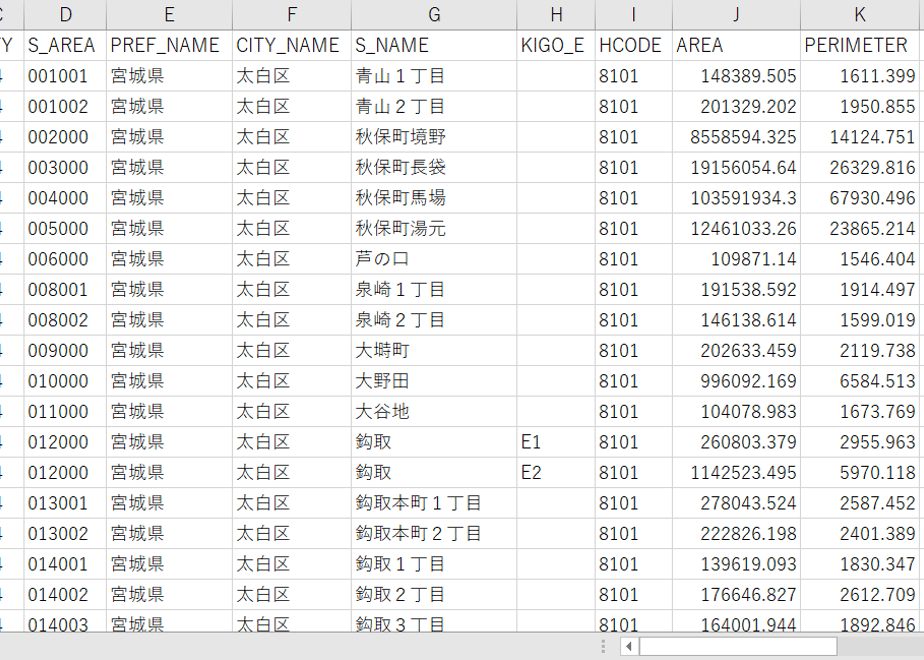Click the KIGO_E cell containing E1
This screenshot has height=660, width=924.
556,442
